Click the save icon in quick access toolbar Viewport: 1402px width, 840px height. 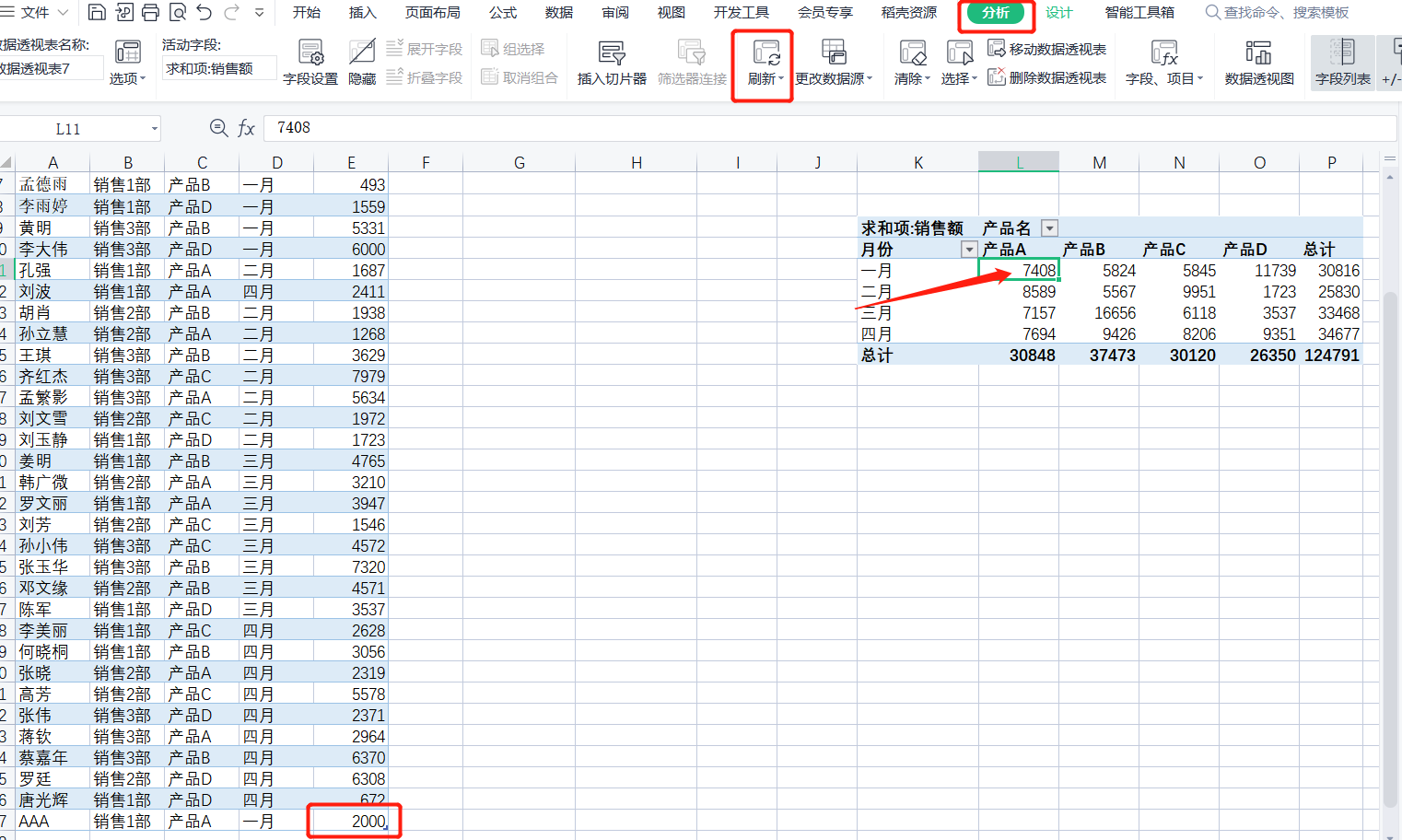[x=97, y=13]
